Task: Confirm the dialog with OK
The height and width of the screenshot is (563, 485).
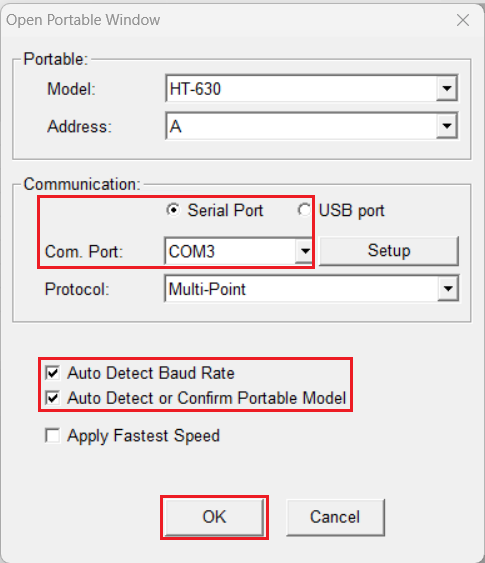Action: (x=214, y=517)
